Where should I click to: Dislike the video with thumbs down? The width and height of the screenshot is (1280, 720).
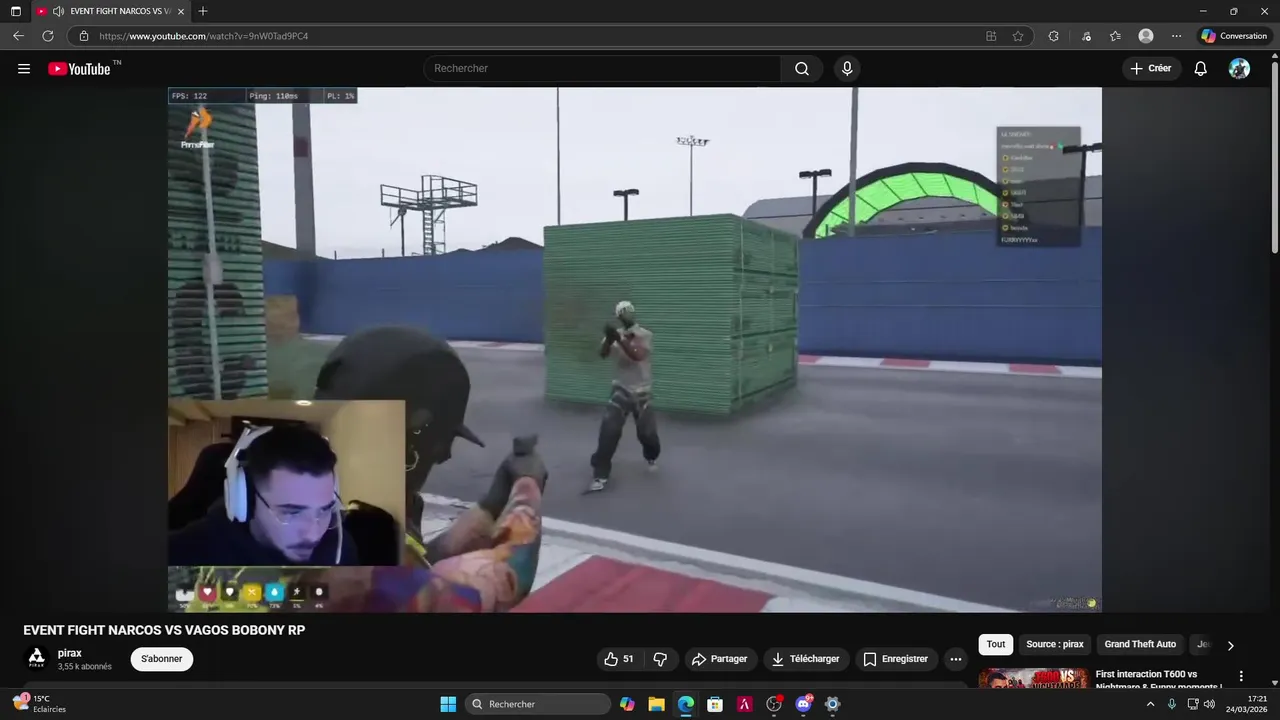660,659
